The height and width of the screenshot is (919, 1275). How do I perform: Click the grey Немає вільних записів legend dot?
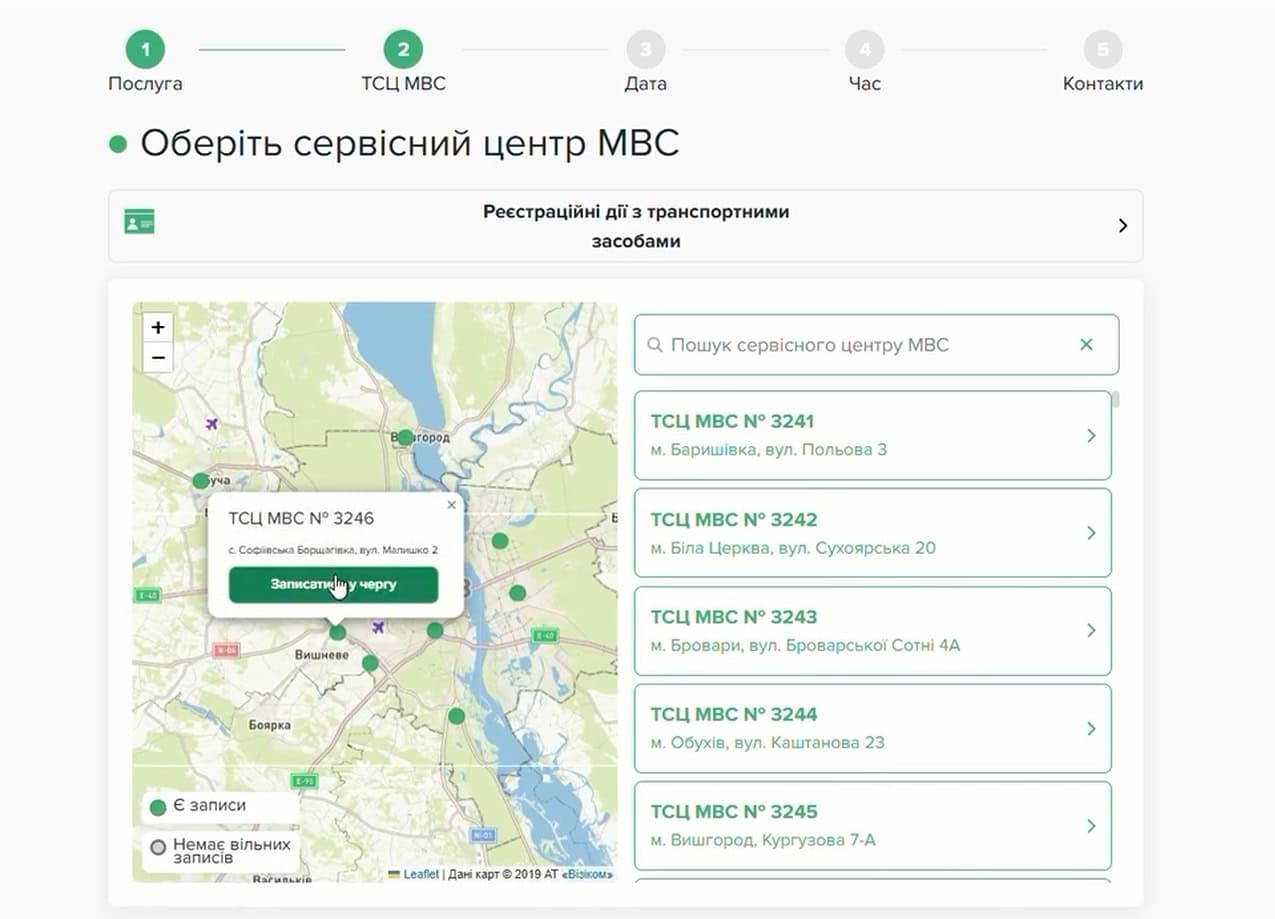point(157,848)
